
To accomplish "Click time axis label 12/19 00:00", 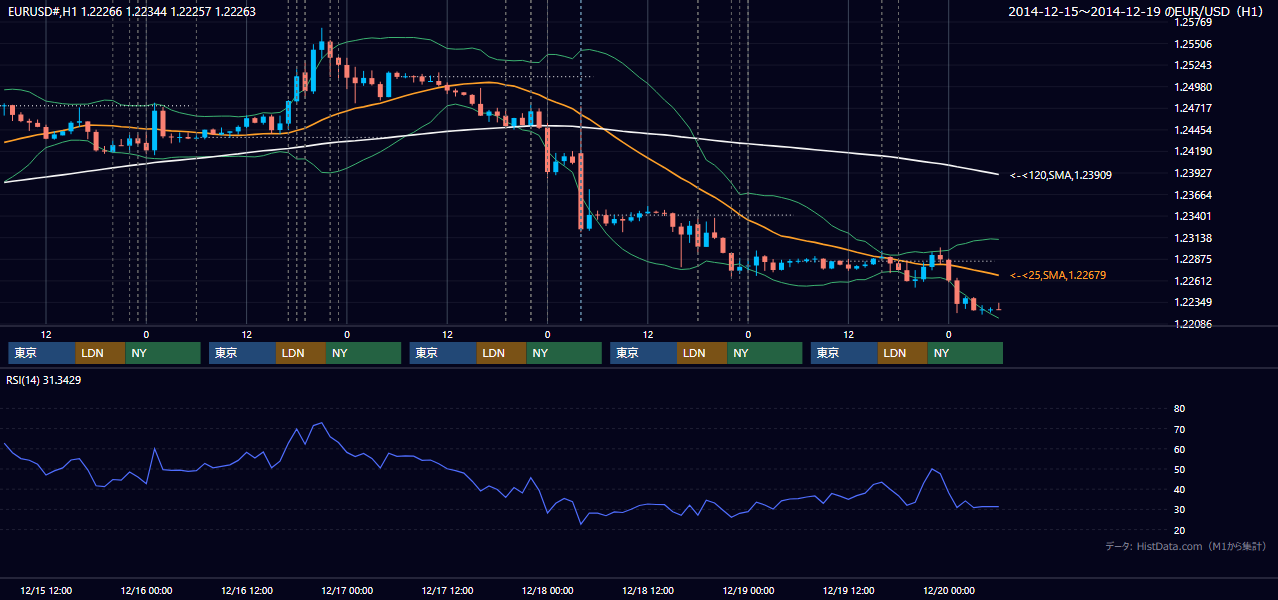I will [x=748, y=590].
